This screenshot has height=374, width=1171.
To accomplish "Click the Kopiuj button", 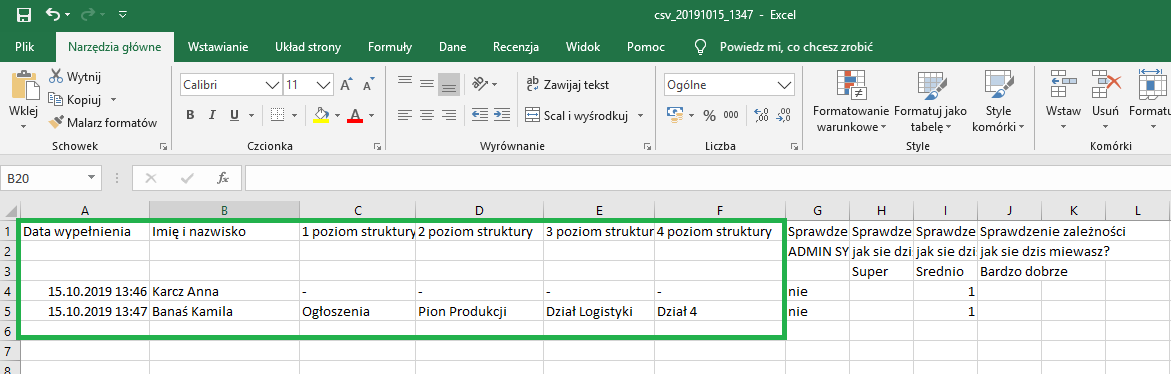I will click(75, 99).
